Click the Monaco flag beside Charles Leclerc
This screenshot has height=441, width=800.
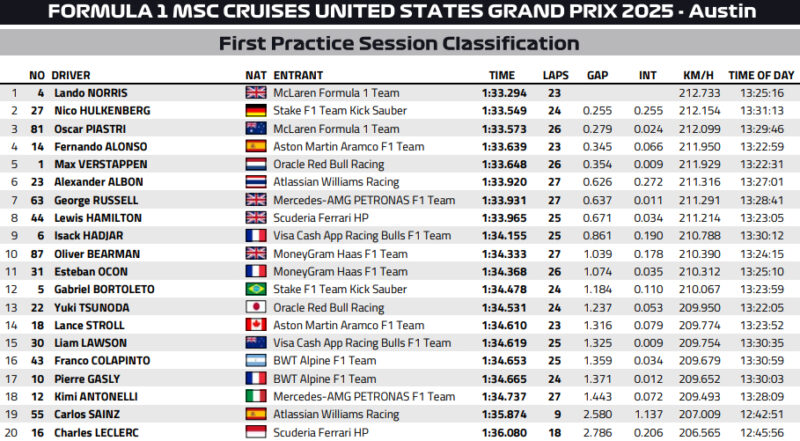pos(256,432)
